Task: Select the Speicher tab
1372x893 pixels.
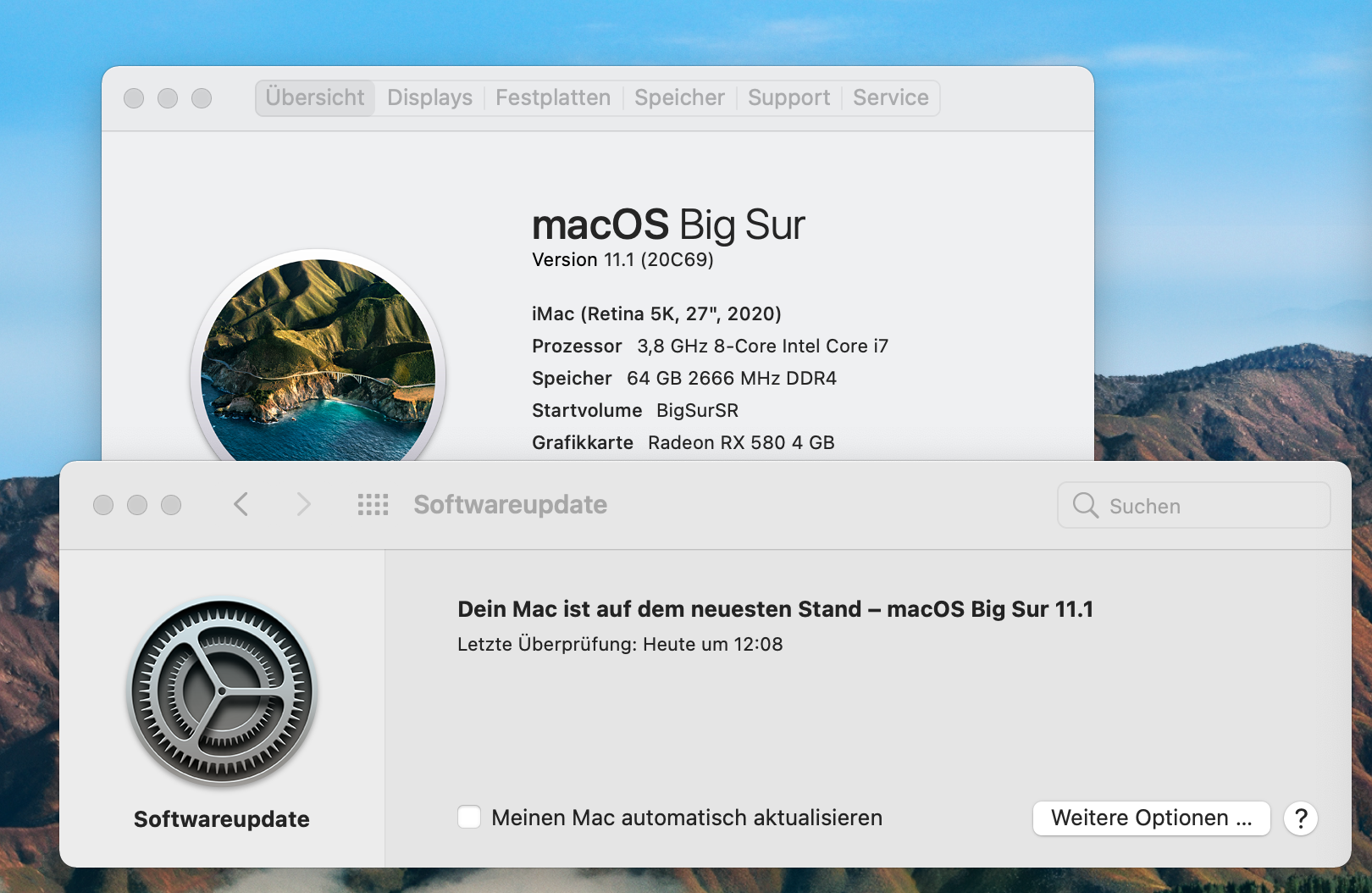Action: 679,98
